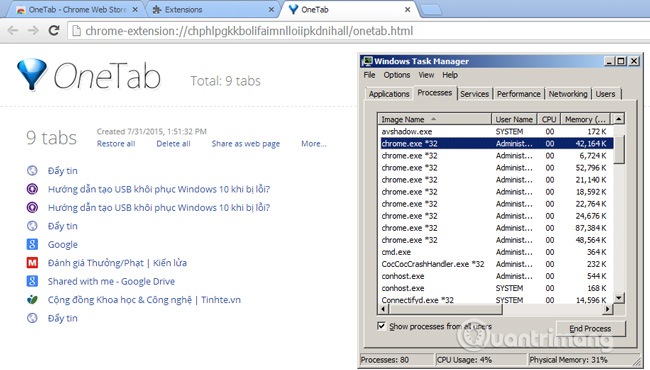Open Shared with me - Google Drive link
650x370 pixels.
(111, 281)
